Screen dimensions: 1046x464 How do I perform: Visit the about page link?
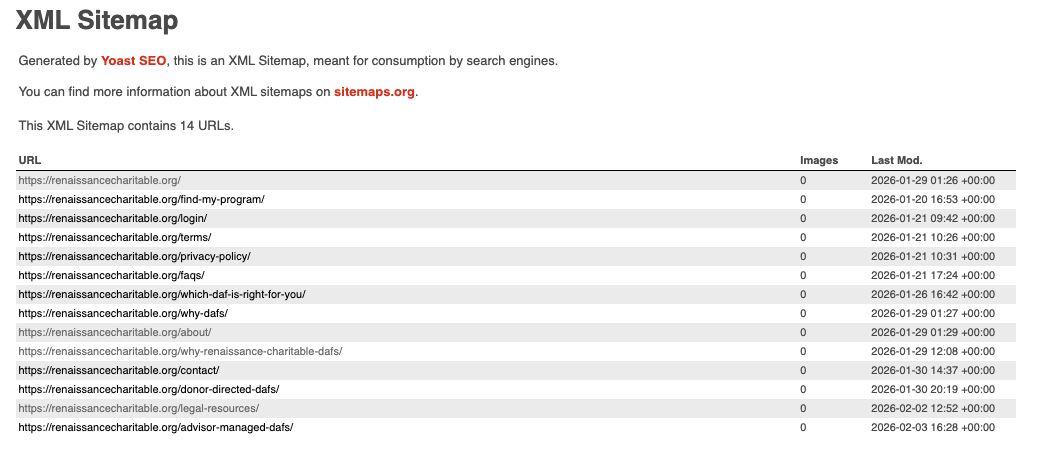point(115,332)
